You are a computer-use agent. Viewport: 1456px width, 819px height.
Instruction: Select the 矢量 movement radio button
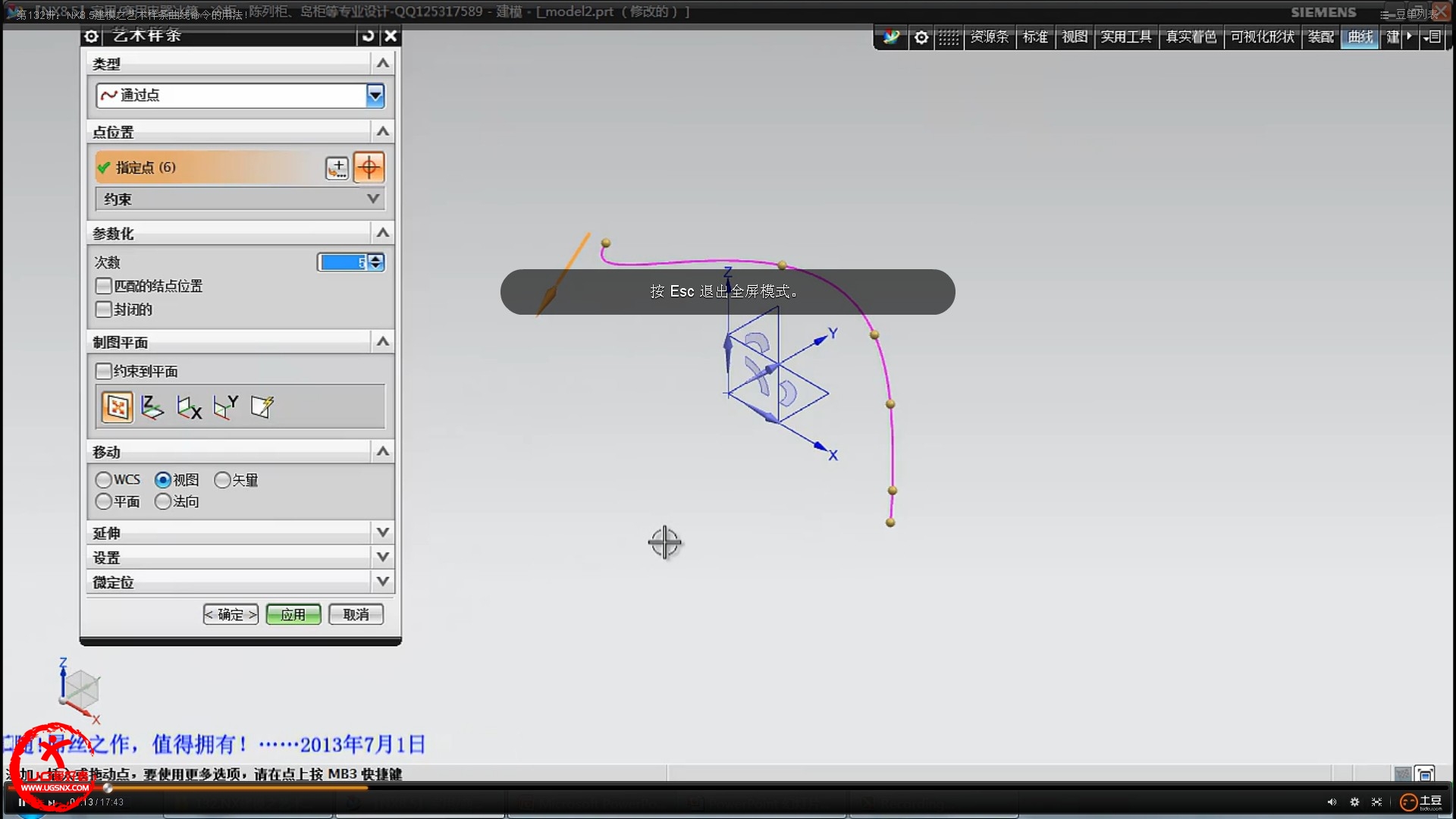[222, 480]
